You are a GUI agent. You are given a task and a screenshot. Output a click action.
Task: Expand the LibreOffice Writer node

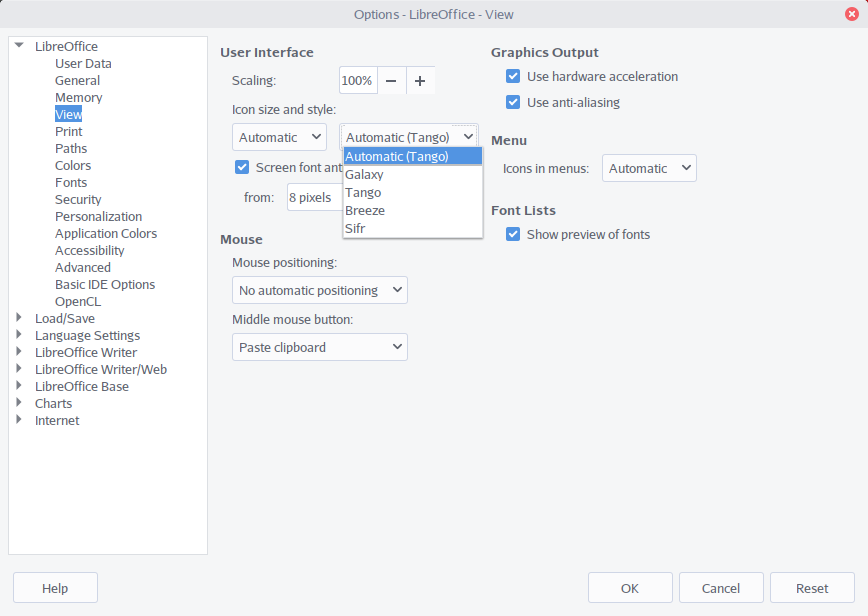[19, 352]
